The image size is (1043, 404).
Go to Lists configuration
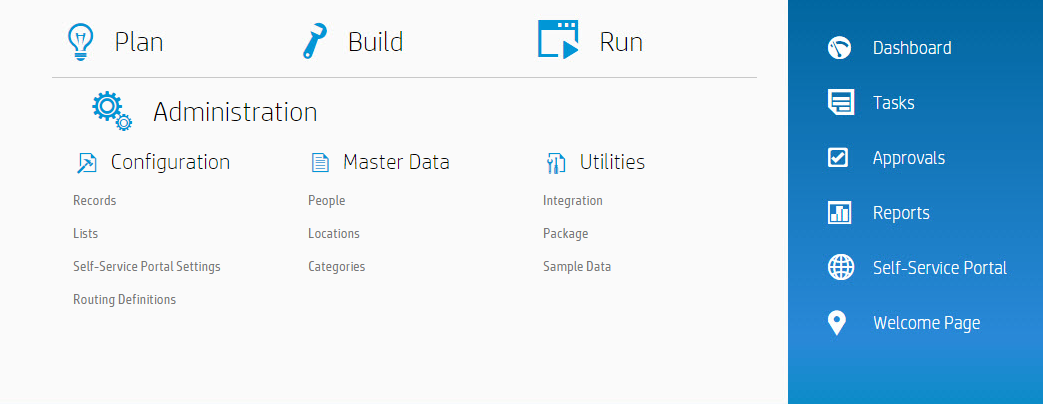pos(86,234)
